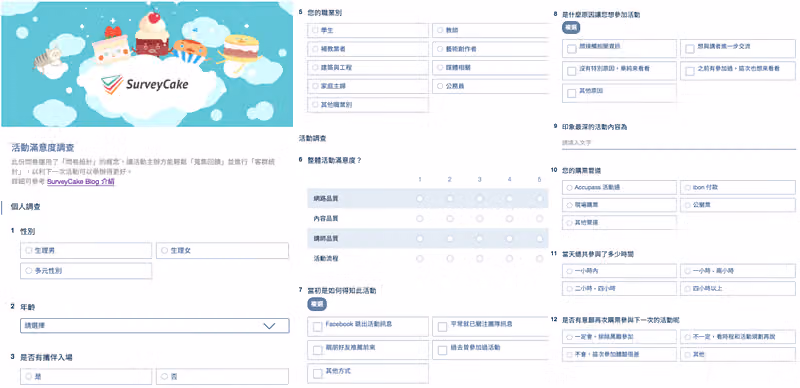Select ibon 付款 ticket channel
This screenshot has height=388, width=800.
(x=738, y=187)
